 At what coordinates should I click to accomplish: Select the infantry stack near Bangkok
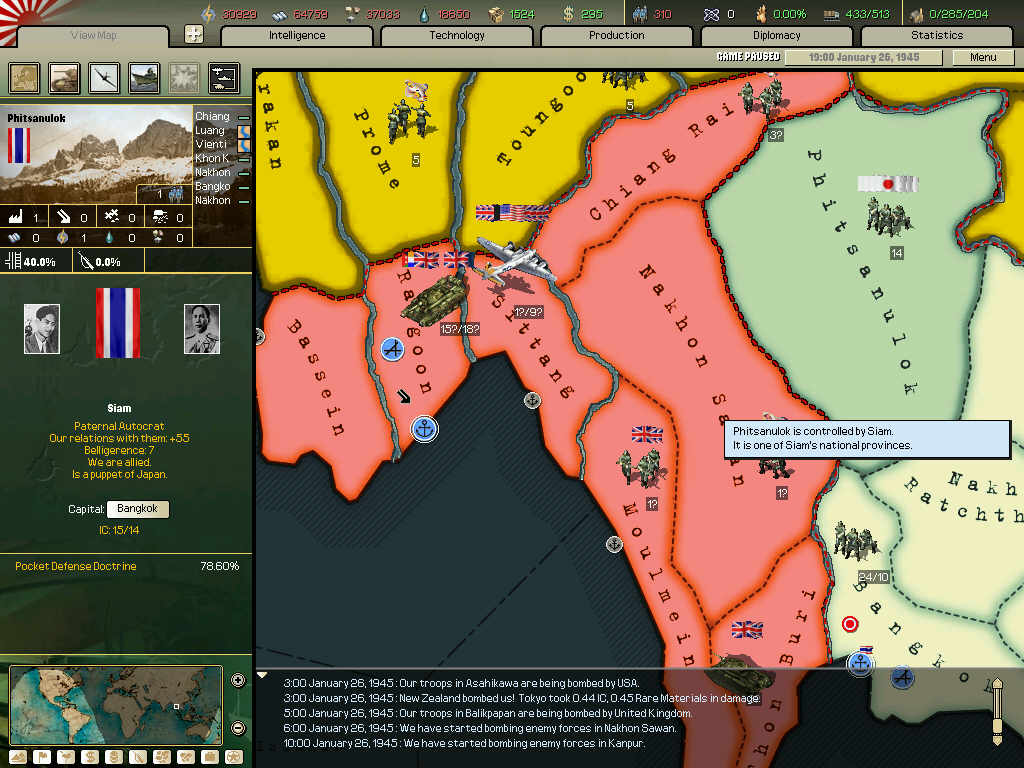coord(854,541)
